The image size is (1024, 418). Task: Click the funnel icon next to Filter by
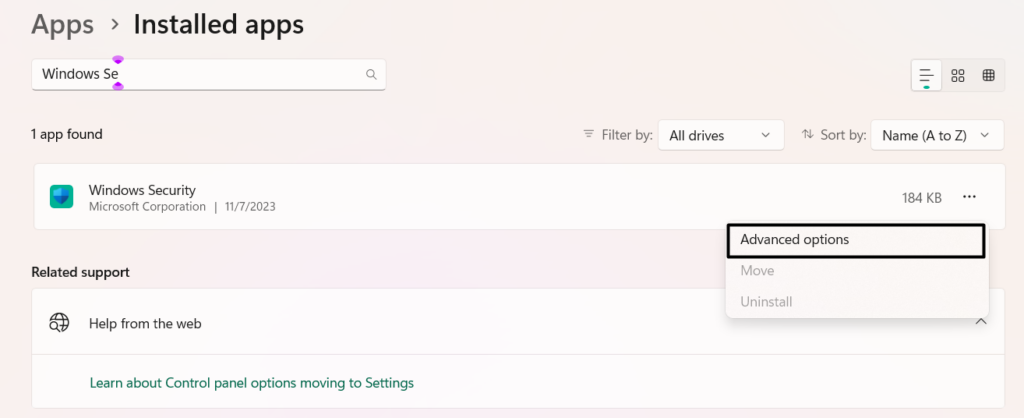click(589, 134)
